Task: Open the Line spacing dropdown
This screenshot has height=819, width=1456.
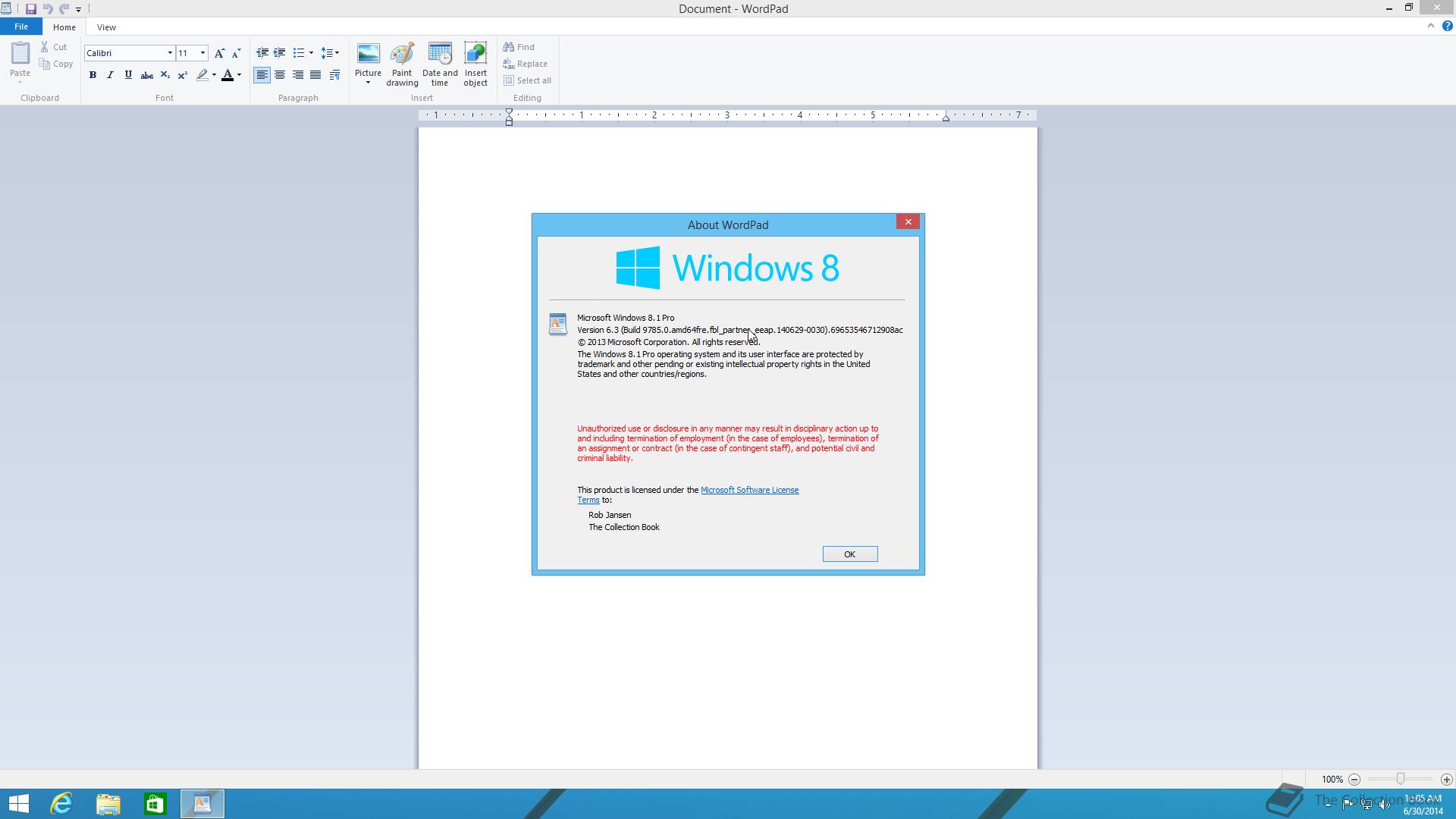Action: 330,53
